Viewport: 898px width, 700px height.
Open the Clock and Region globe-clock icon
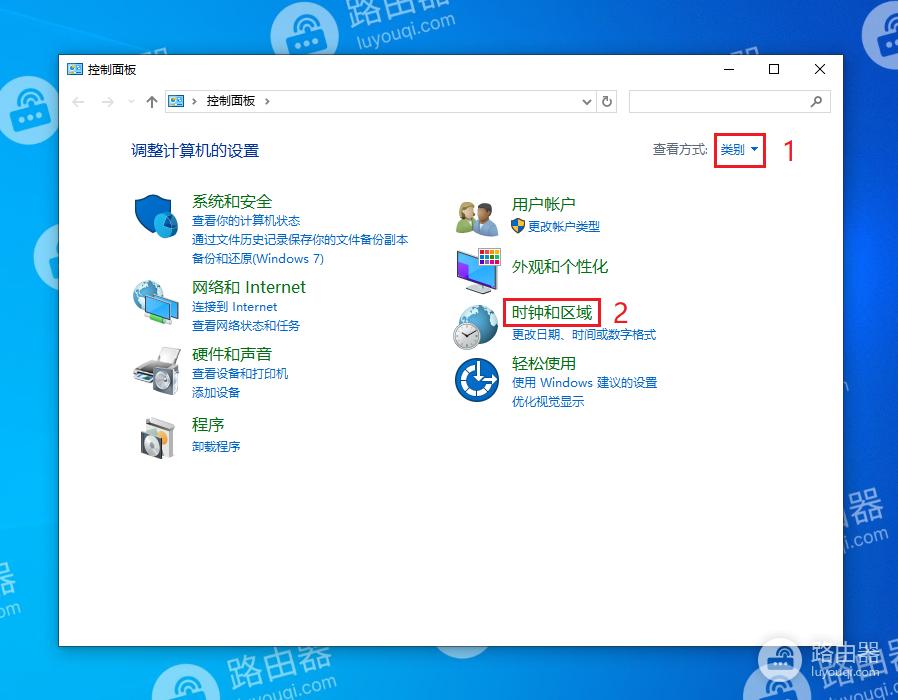[x=476, y=327]
